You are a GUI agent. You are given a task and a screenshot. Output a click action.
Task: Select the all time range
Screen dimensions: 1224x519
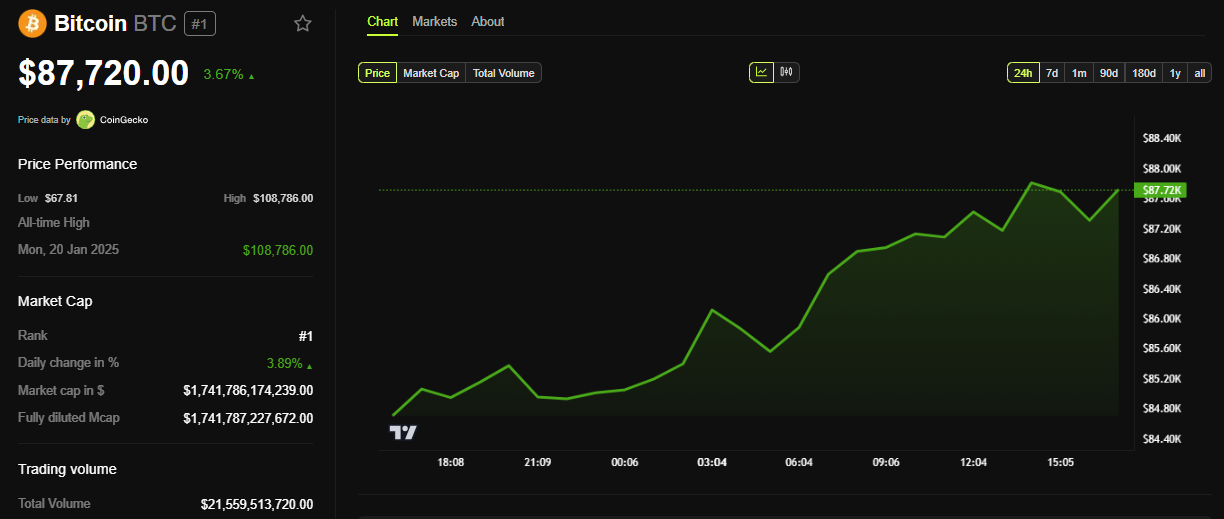1200,73
